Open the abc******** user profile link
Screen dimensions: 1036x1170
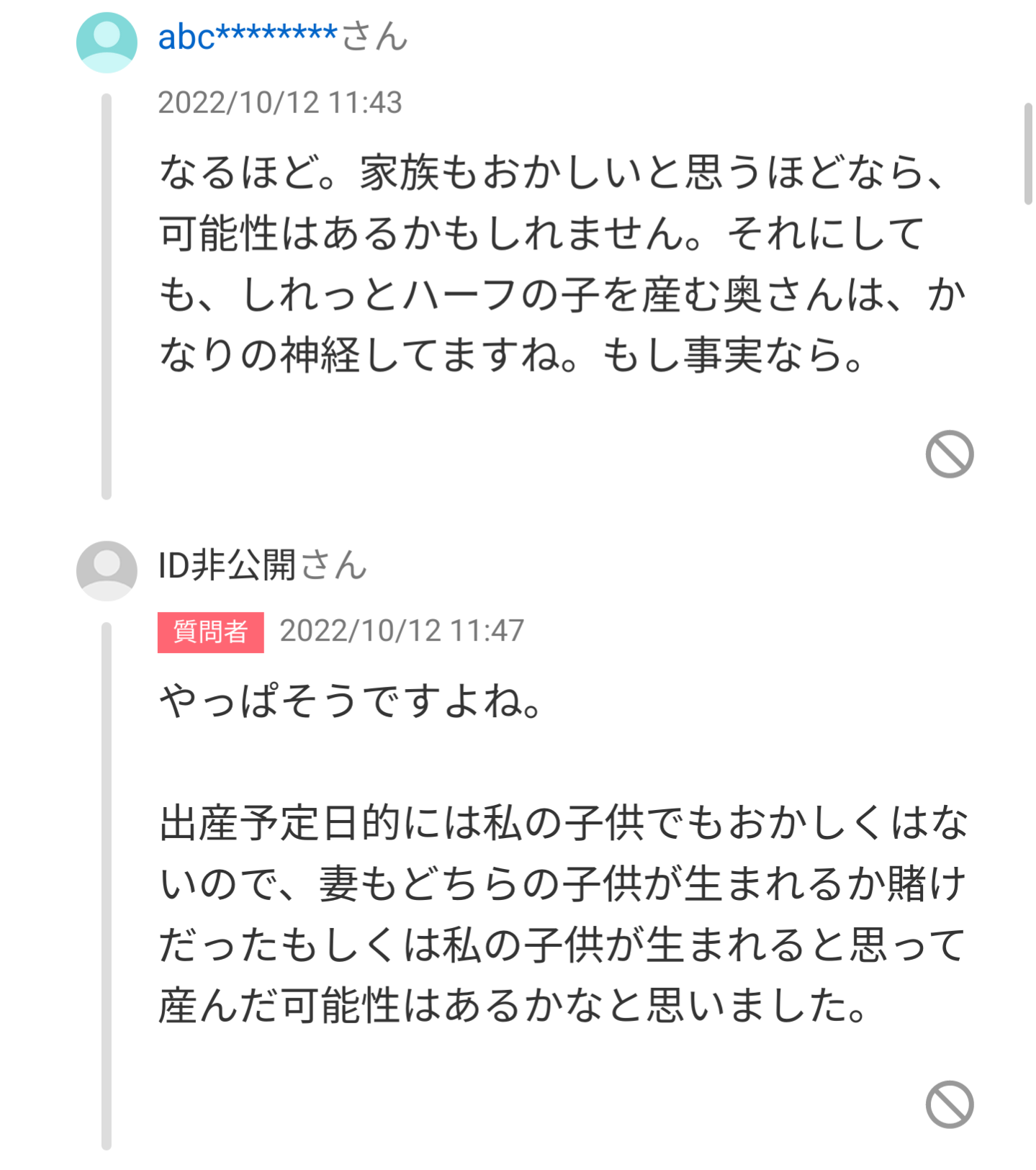coord(248,37)
